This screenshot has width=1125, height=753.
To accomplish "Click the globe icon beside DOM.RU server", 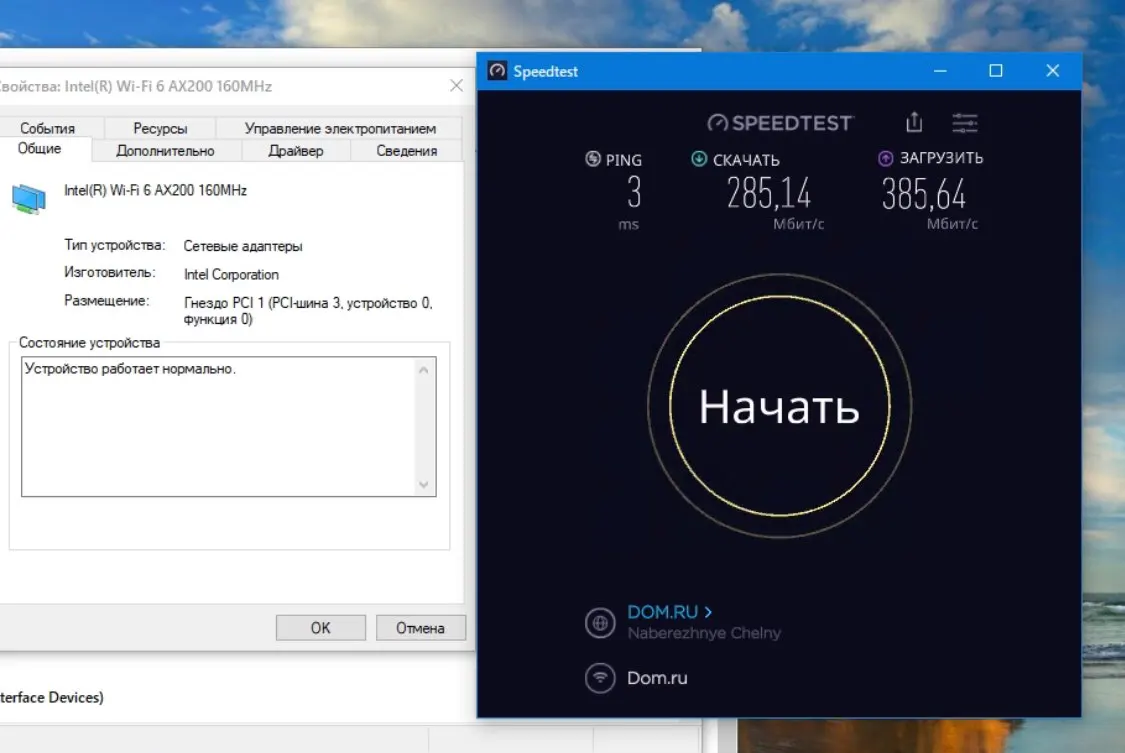I will pos(600,622).
